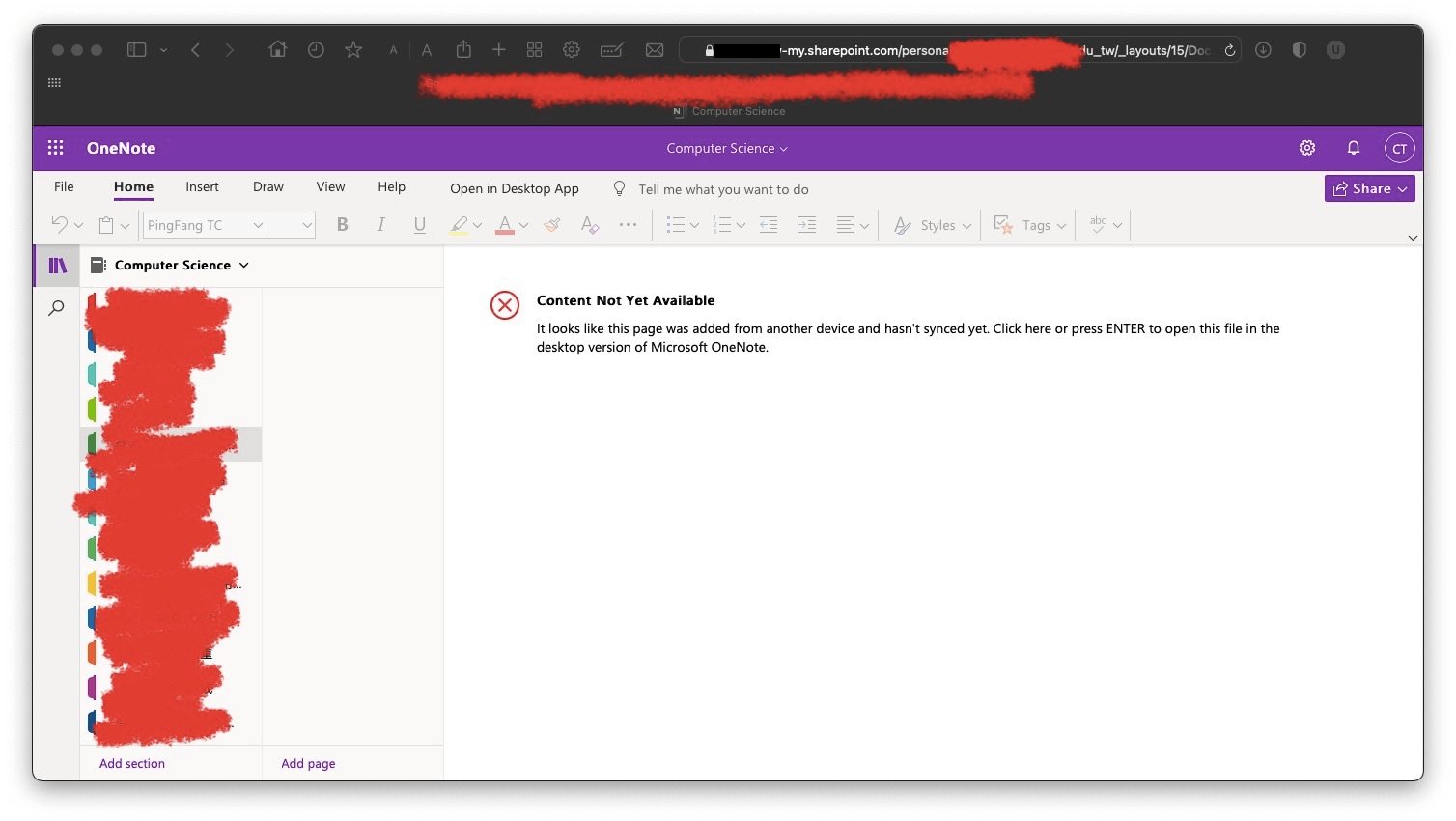Screen dimensions: 1456x821
Task: Toggle Italic formatting
Action: tap(380, 225)
